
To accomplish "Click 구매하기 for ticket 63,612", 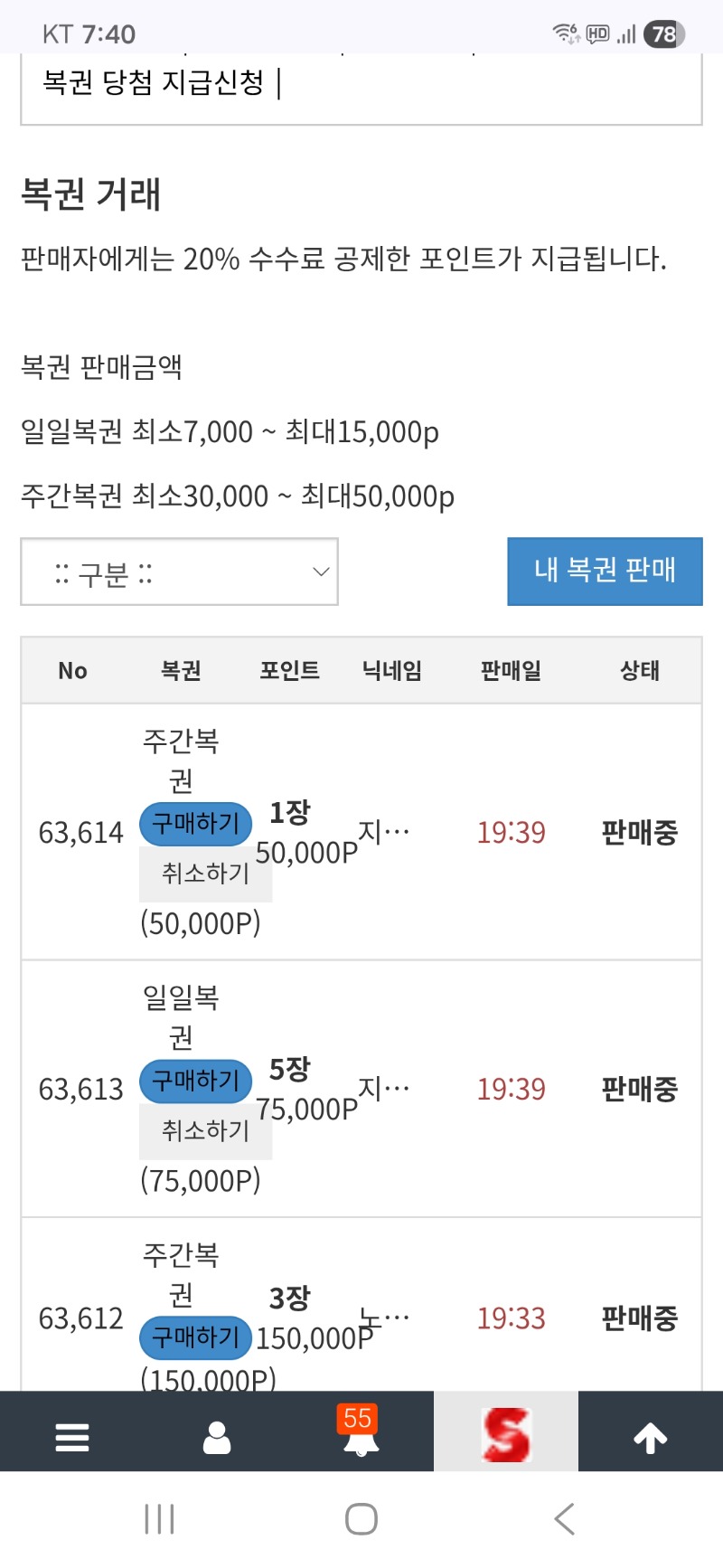I will click(195, 1337).
